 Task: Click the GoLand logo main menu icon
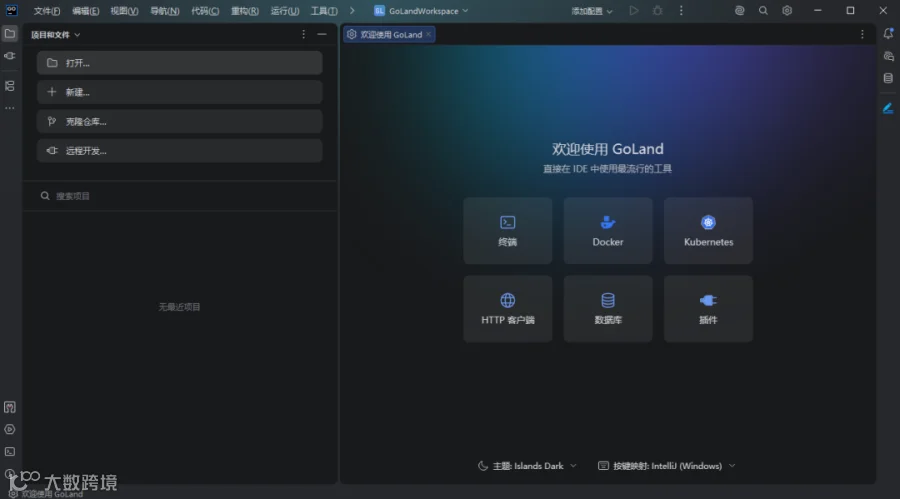click(x=11, y=10)
